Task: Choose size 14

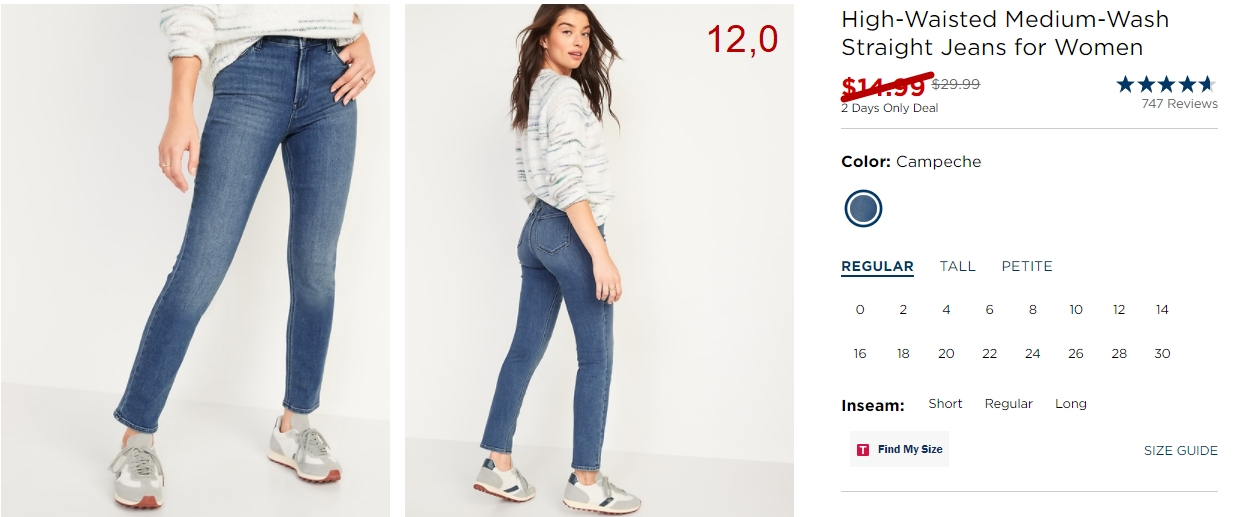Action: click(x=1162, y=310)
